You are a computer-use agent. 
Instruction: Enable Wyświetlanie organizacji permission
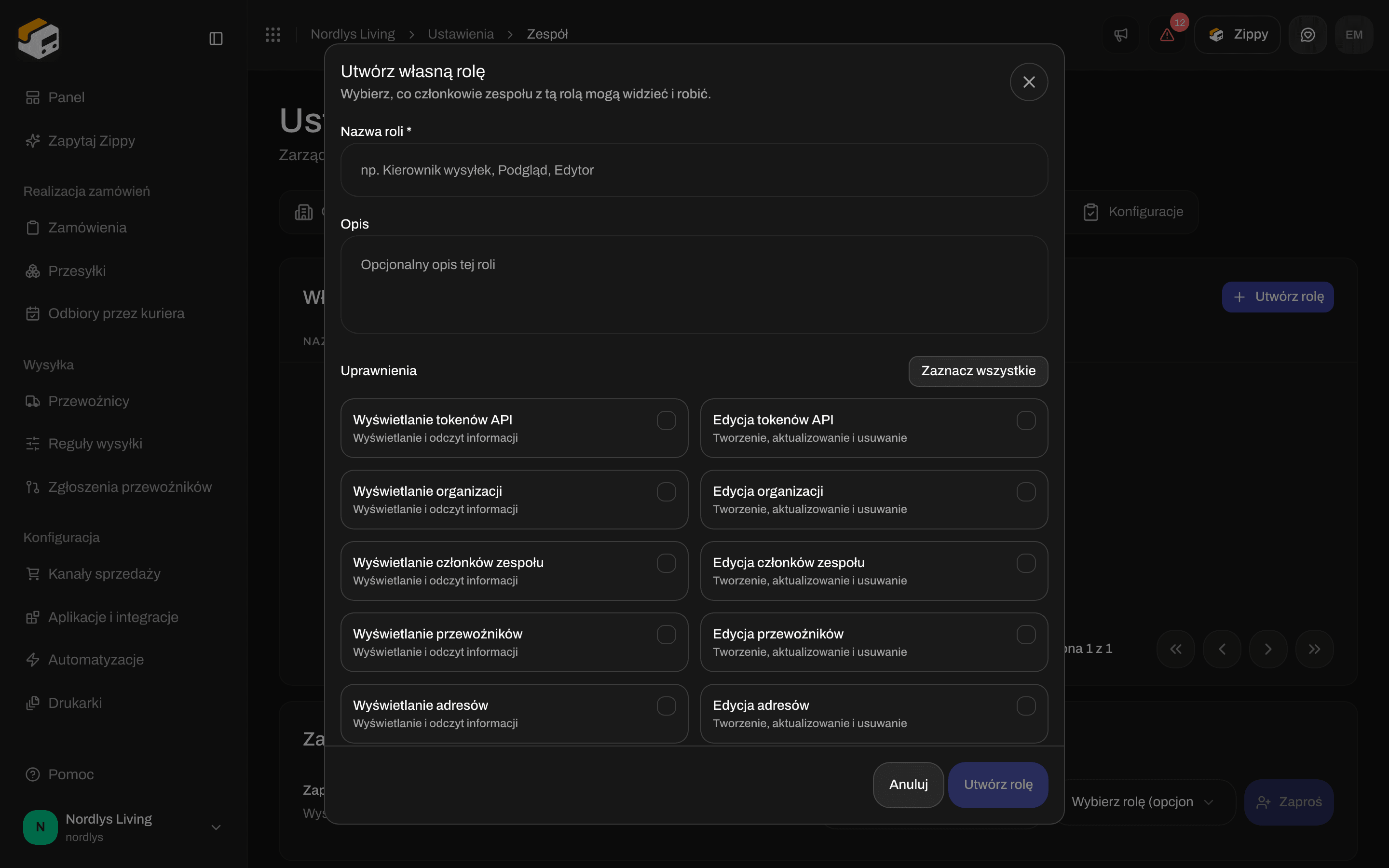coord(666,492)
